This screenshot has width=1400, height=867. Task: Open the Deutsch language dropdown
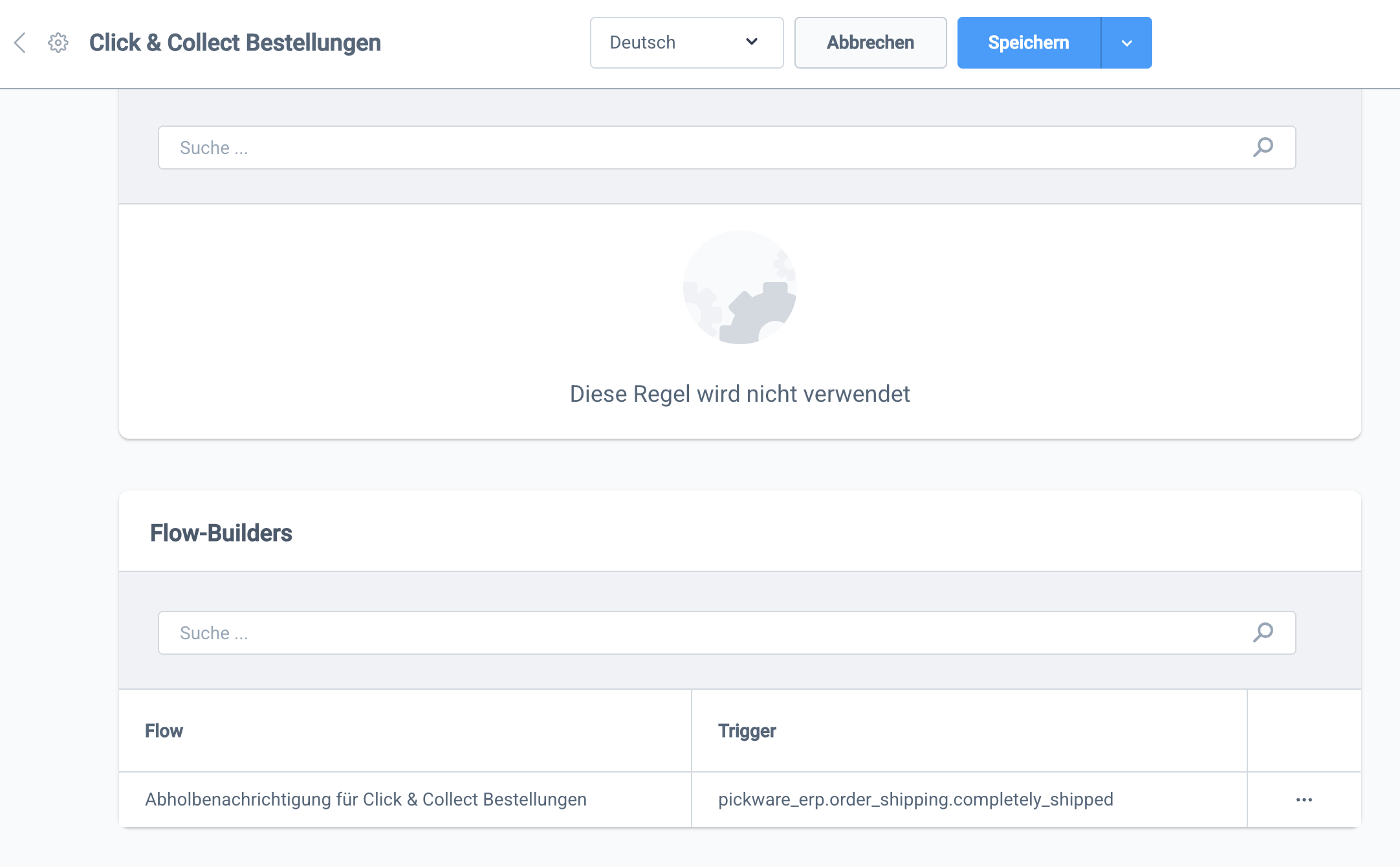click(x=686, y=43)
